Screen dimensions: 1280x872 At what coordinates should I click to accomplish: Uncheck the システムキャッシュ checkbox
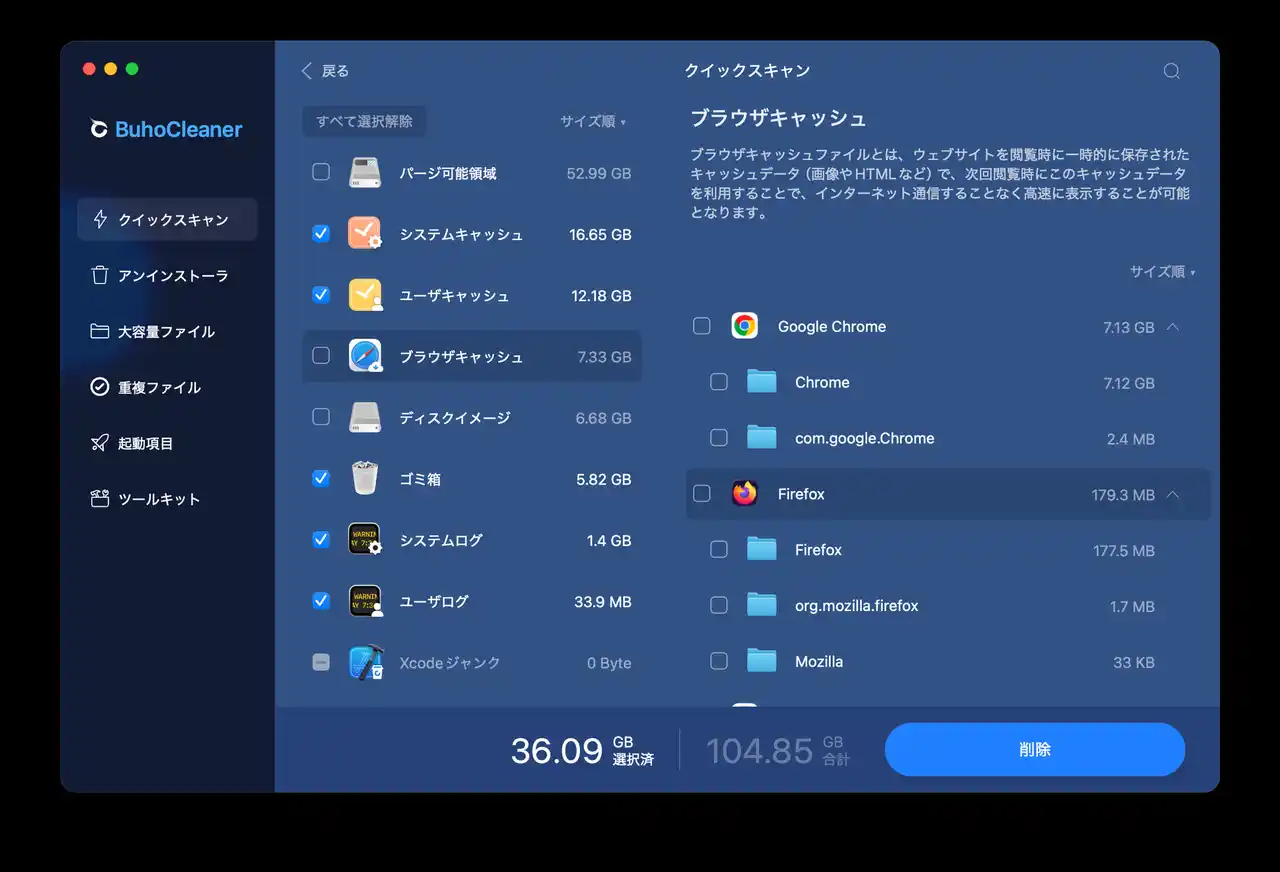coord(321,234)
